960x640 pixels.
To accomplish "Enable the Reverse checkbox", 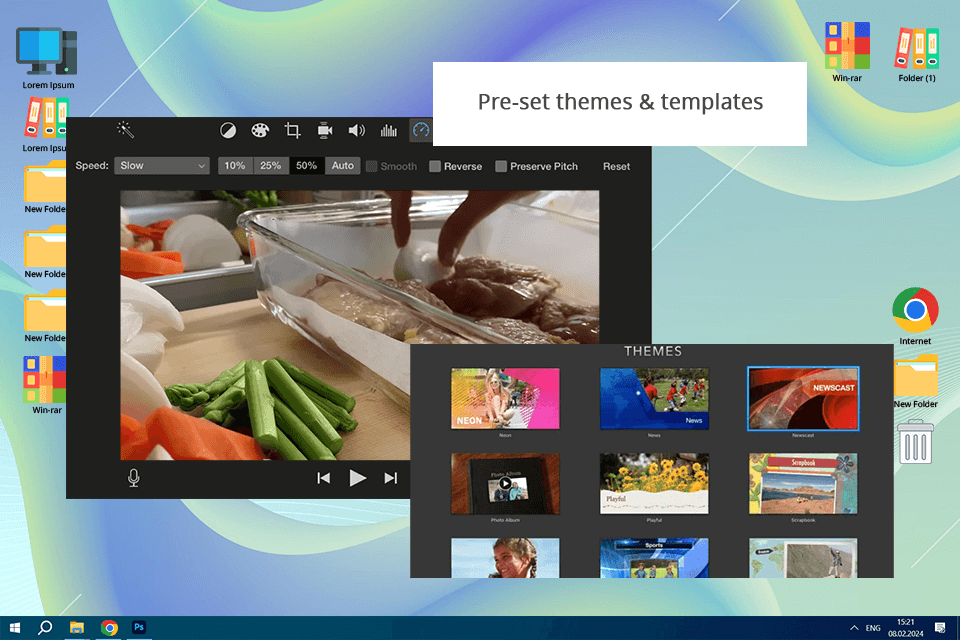I will click(435, 167).
